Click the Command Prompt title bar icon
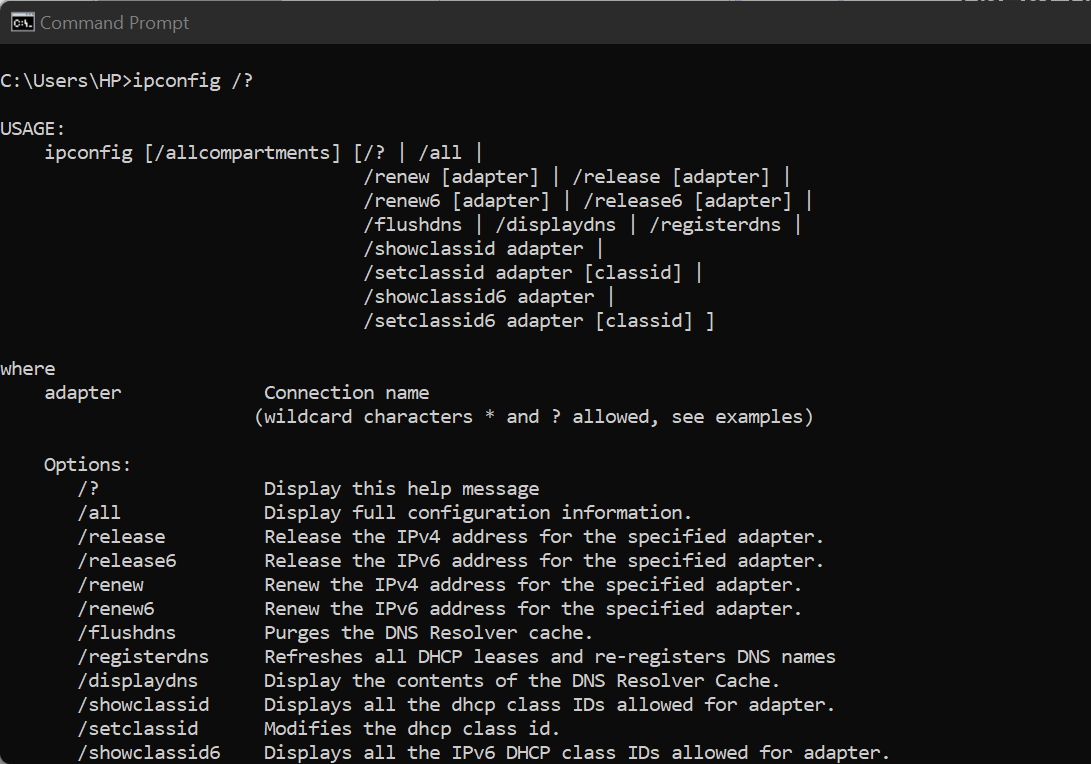 tap(22, 22)
